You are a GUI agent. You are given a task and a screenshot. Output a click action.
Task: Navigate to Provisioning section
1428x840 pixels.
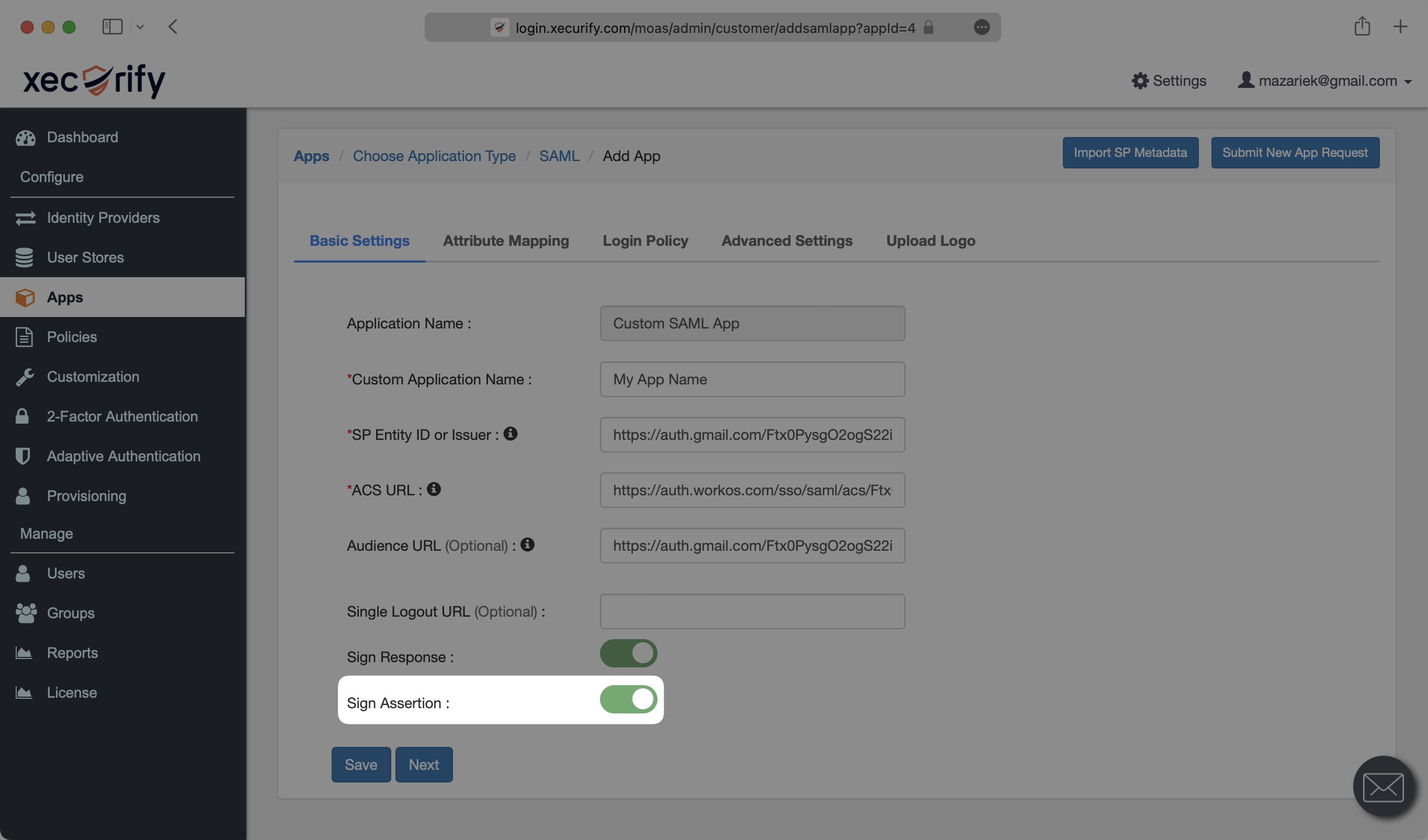(x=86, y=495)
